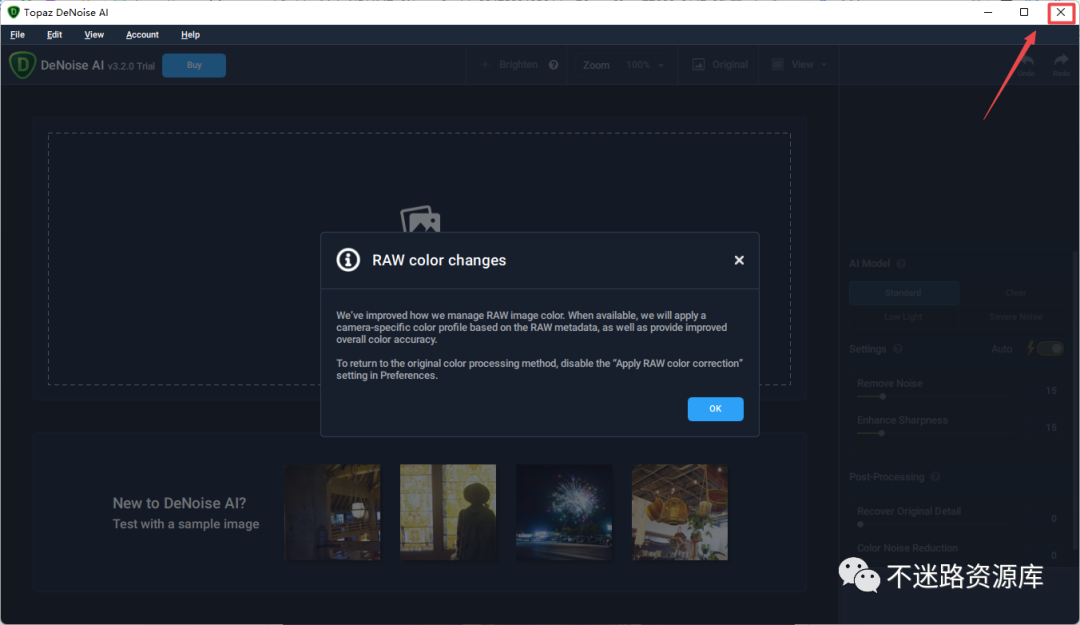This screenshot has width=1080, height=625.
Task: Click the Original preview button
Action: (x=720, y=64)
